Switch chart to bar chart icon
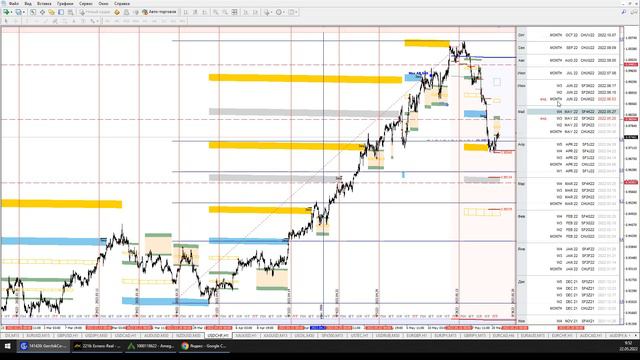 click(x=185, y=12)
